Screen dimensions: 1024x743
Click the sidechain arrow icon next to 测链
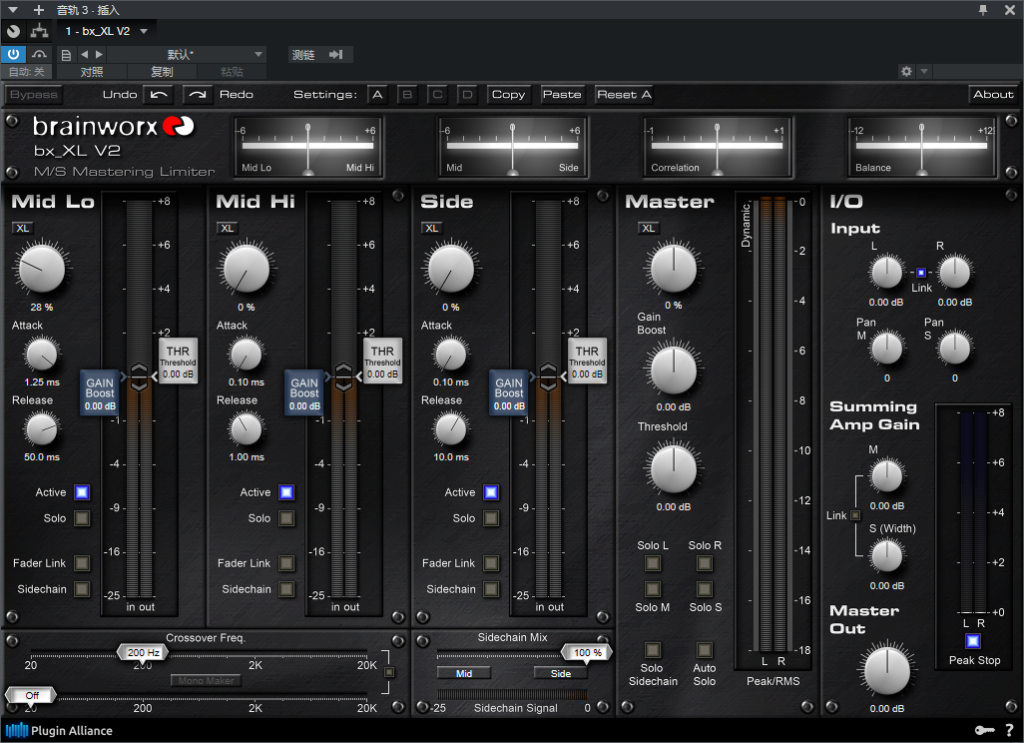point(336,54)
